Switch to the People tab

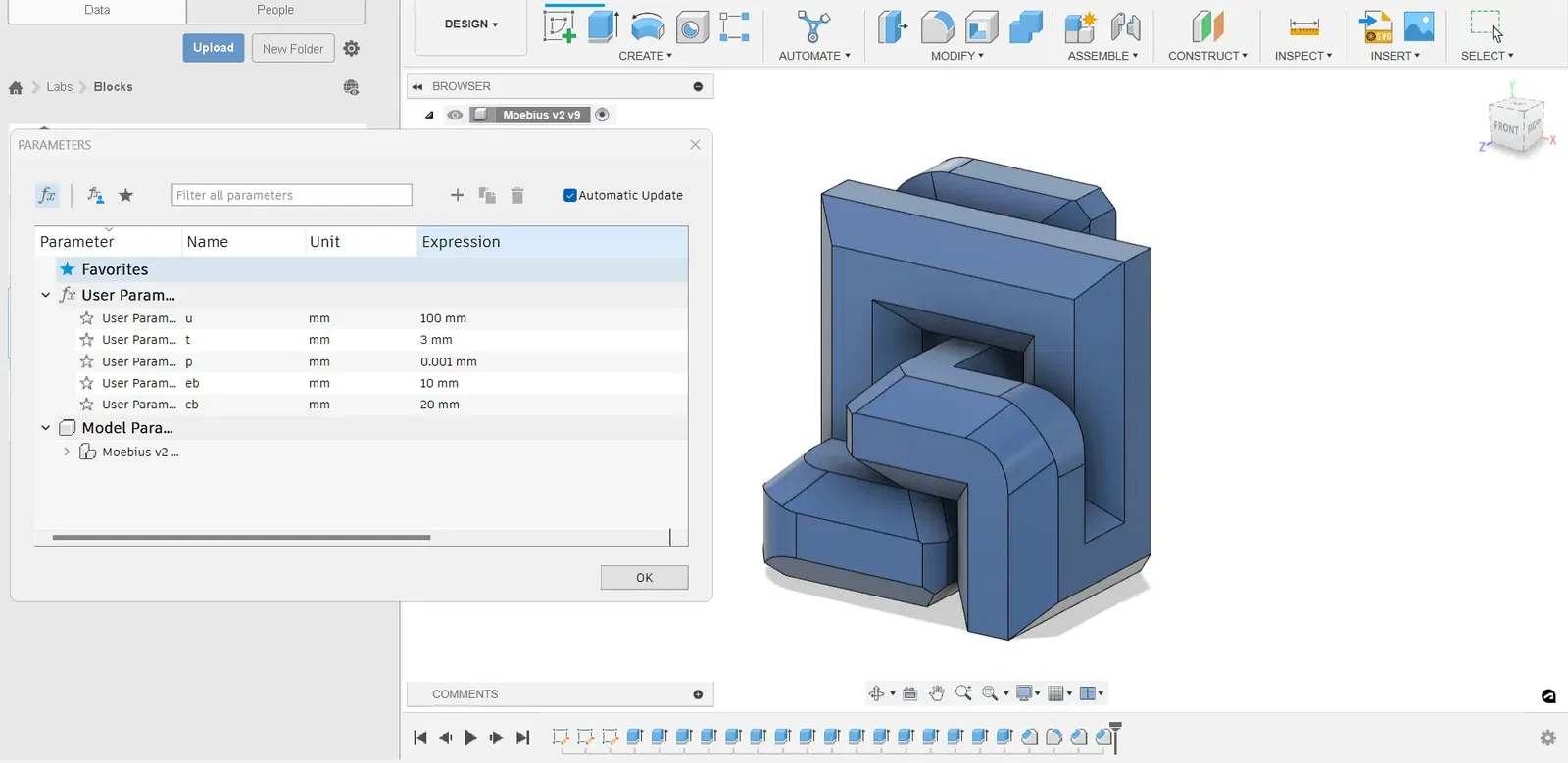click(275, 10)
